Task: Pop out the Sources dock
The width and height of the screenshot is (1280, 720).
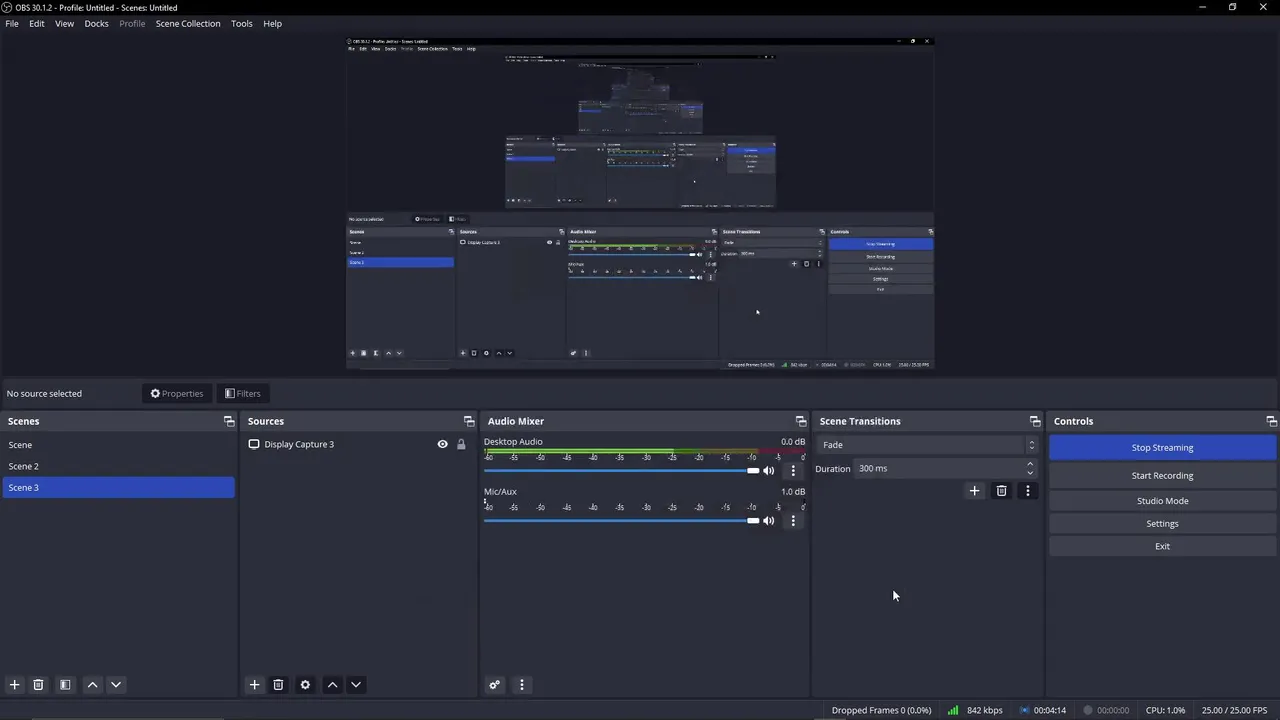Action: click(x=469, y=421)
